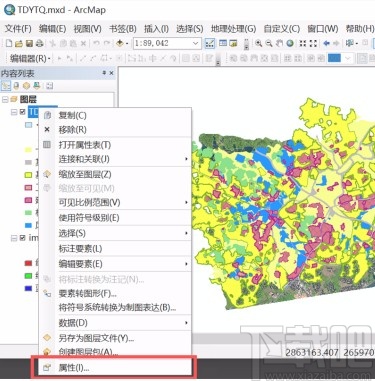Choose 移除(R) from the context menu
Screen dimensions: 375x381
pyautogui.click(x=115, y=130)
